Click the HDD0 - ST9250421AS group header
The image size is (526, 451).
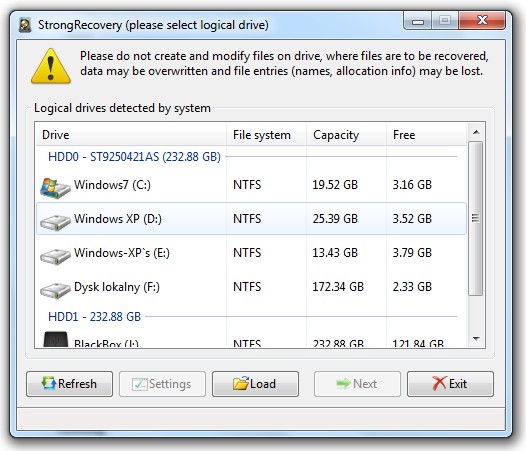coord(134,157)
